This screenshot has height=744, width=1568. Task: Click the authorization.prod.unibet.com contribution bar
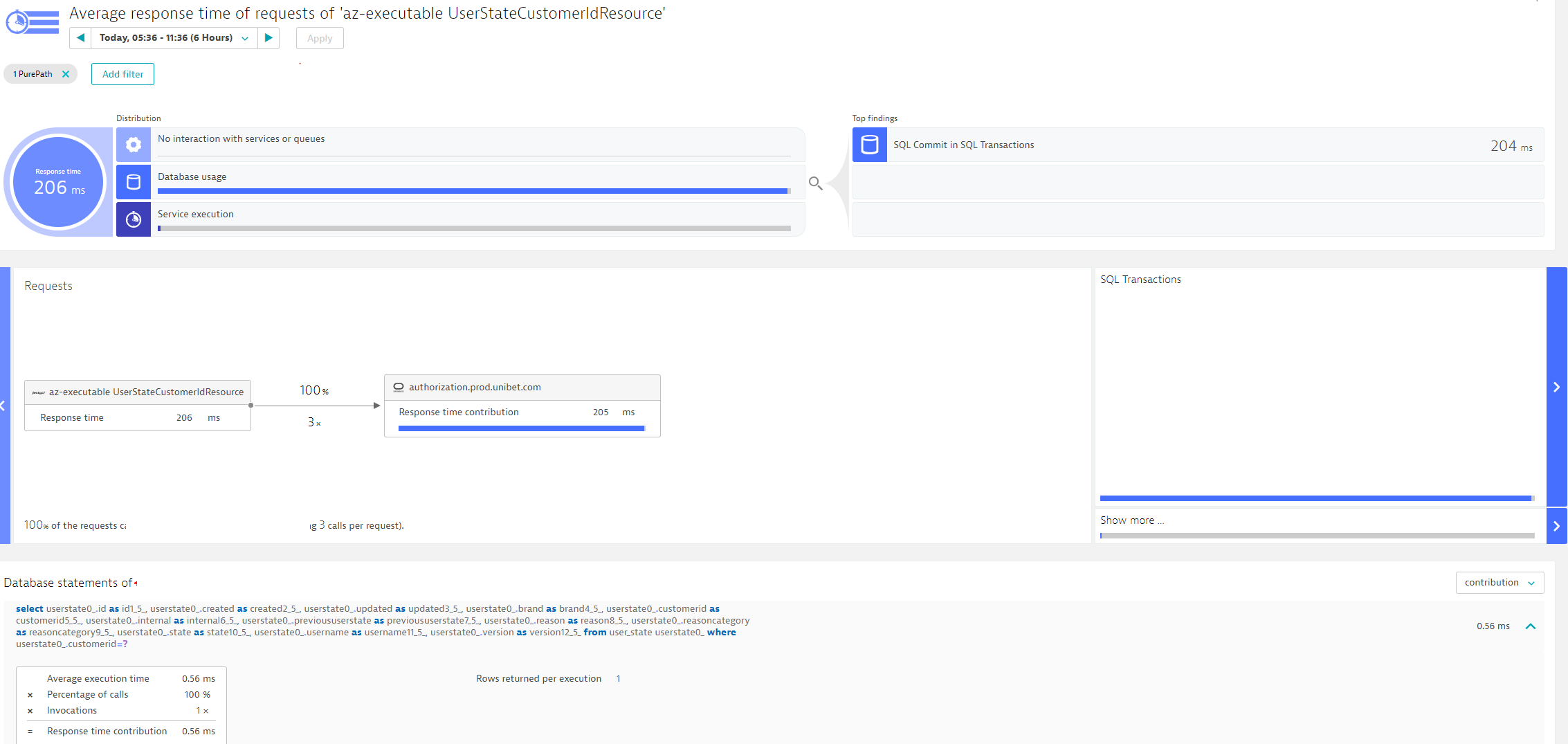tap(521, 428)
